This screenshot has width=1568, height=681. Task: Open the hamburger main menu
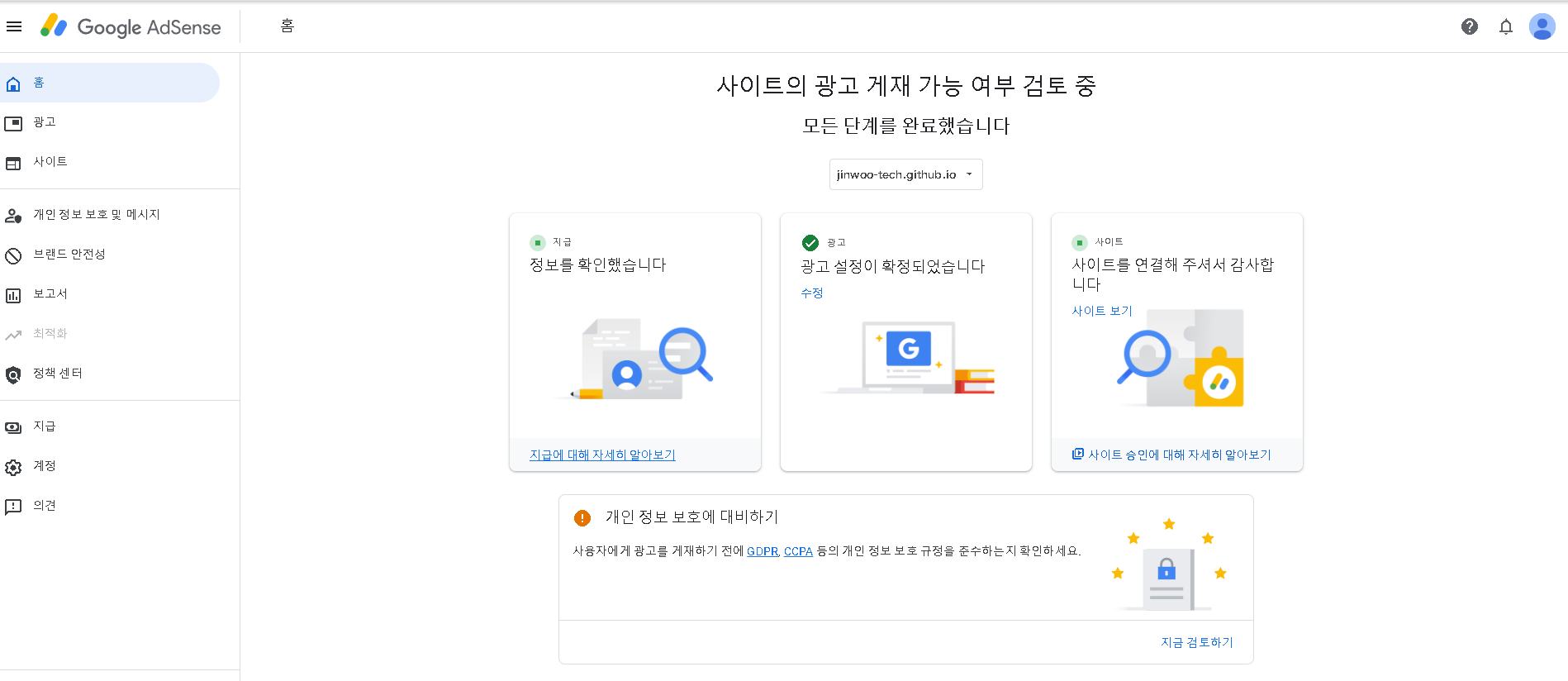click(14, 26)
